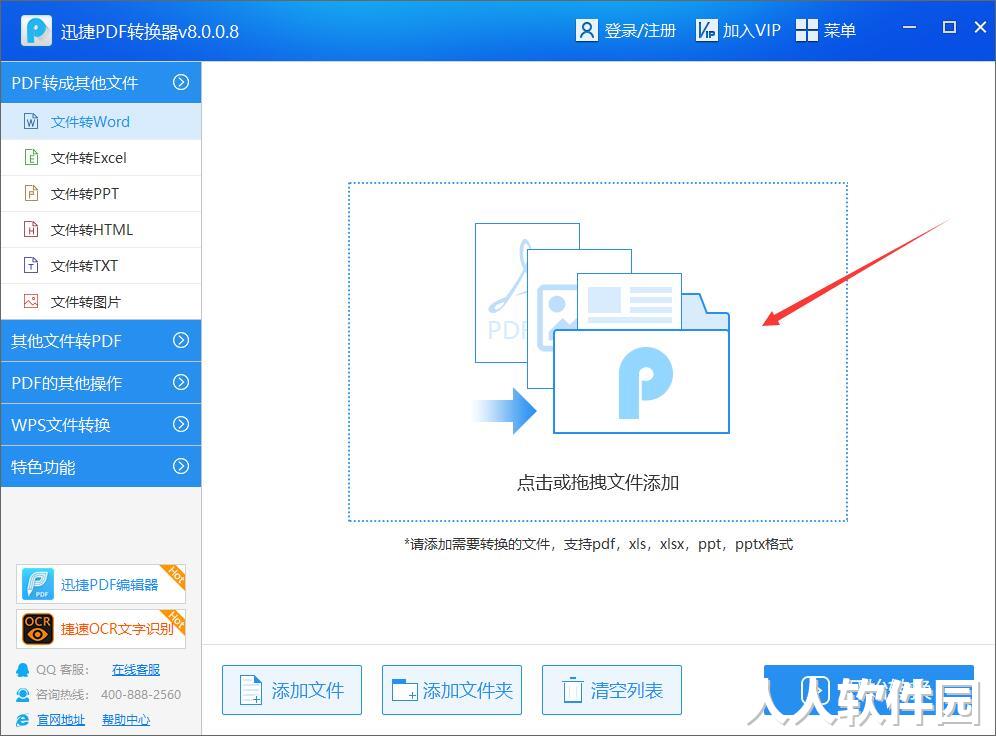Choose the 文件转Excel option

[x=101, y=157]
